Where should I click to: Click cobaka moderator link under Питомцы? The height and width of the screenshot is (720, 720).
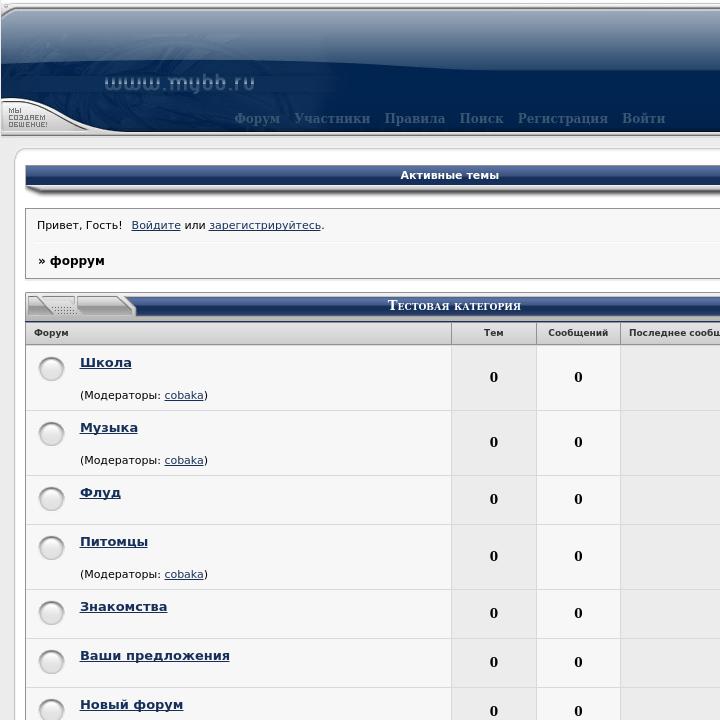coord(184,574)
